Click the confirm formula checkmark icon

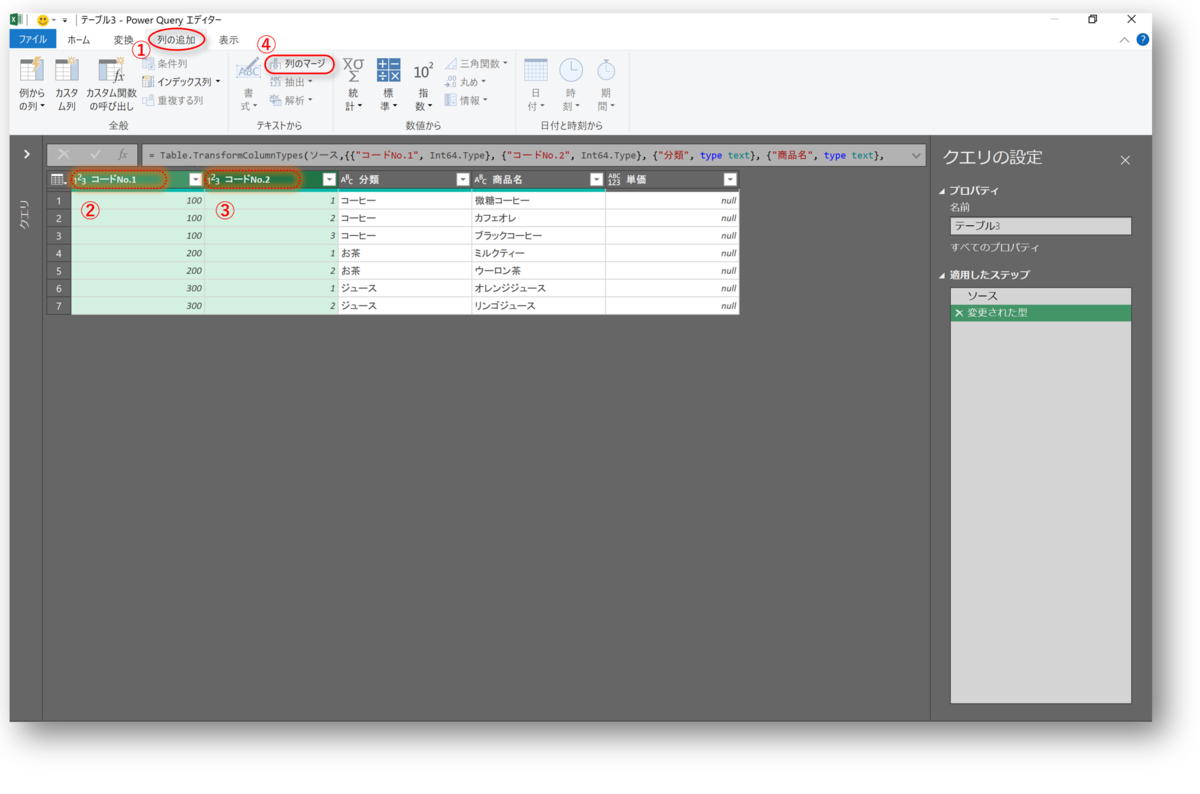point(95,155)
